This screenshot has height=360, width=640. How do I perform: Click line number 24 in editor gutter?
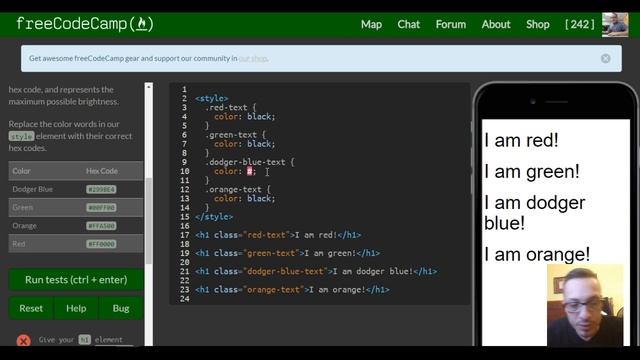184,299
